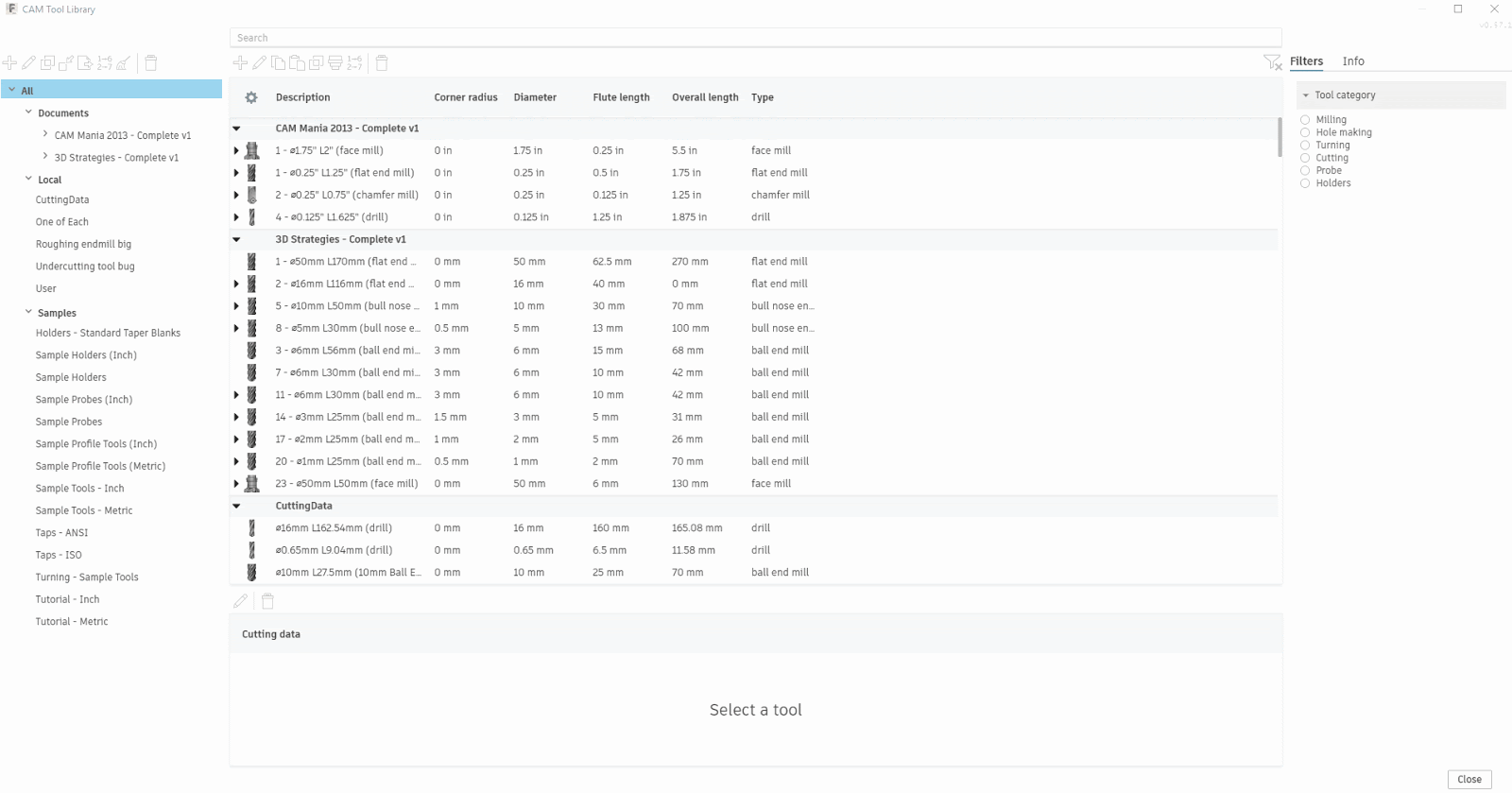1512x793 pixels.
Task: Switch to the Filters tab
Action: [x=1307, y=61]
